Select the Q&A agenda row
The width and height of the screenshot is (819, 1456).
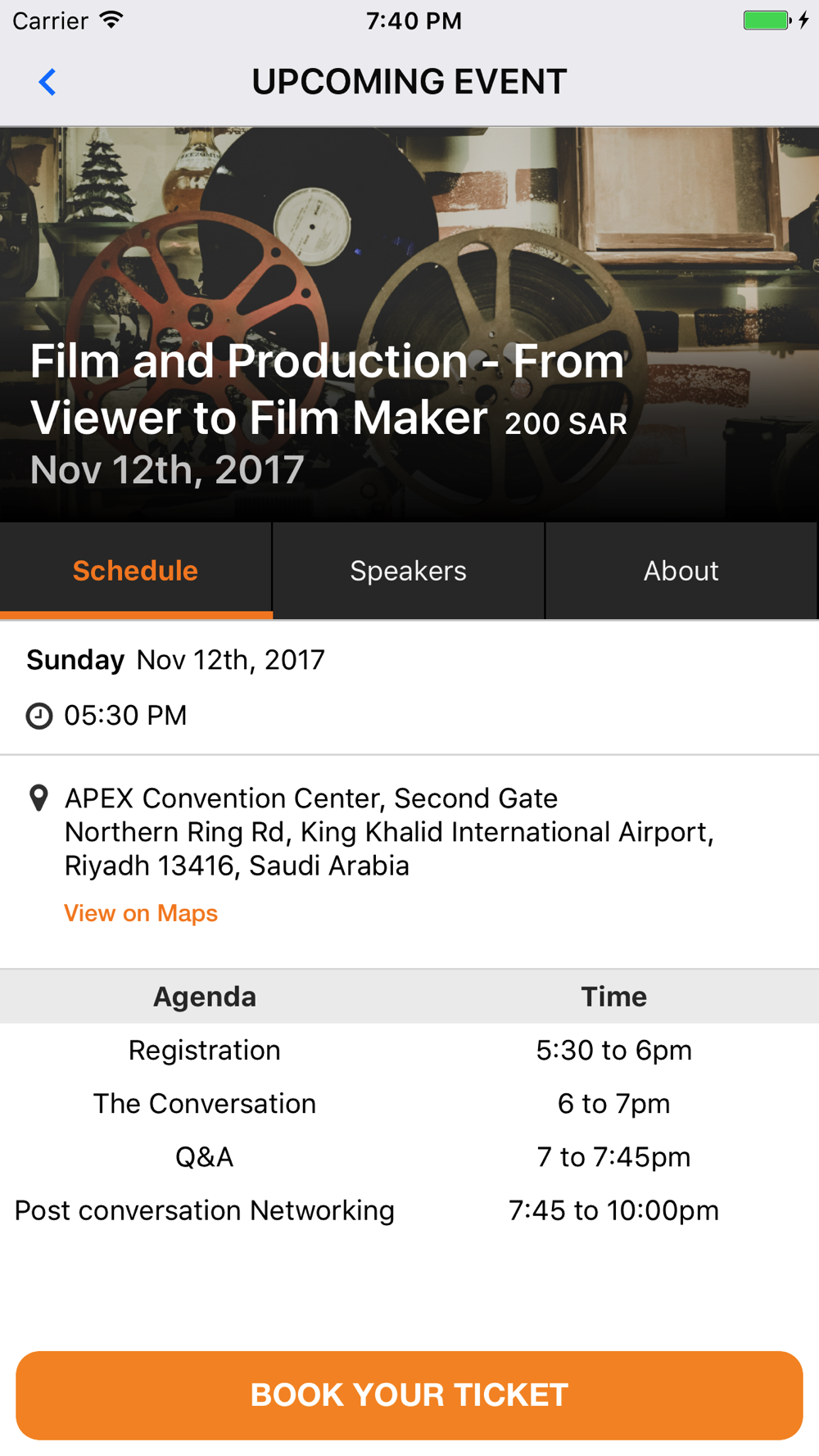(409, 1157)
